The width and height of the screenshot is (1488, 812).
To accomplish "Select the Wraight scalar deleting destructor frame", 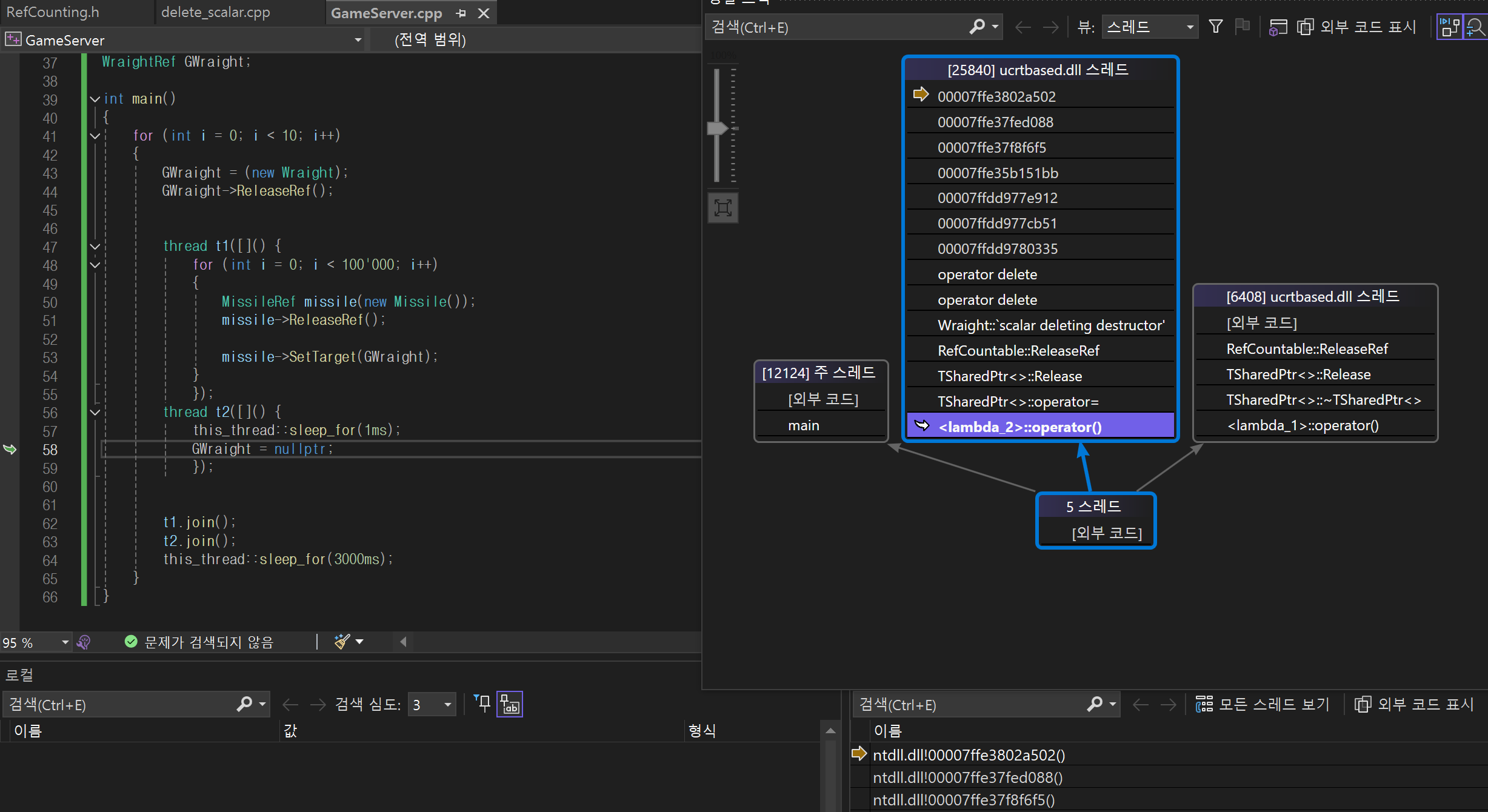I will 1040,325.
